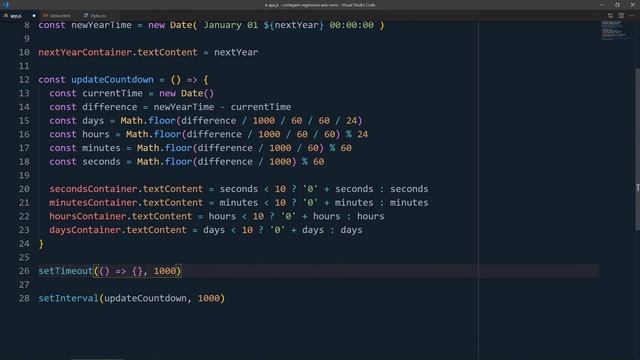Click 'currentTime' on line 13
This screenshot has height=360, width=640.
pyautogui.click(x=113, y=93)
